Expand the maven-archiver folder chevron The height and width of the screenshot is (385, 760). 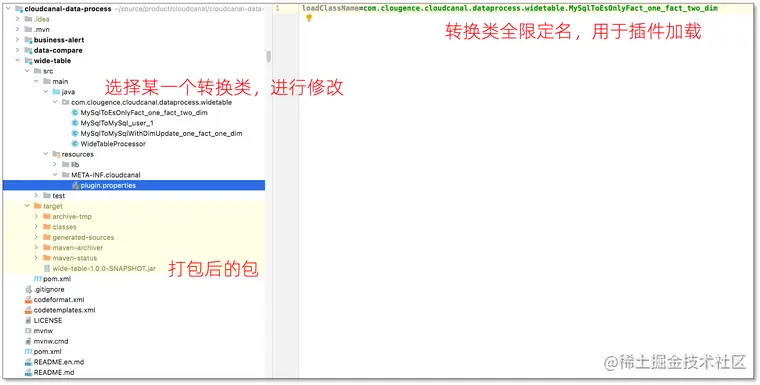click(36, 248)
